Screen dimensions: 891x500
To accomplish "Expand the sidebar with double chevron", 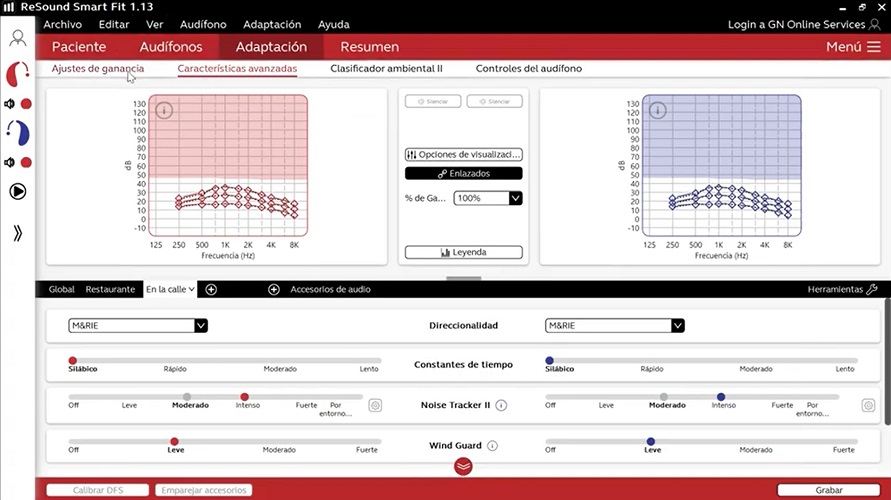I will (x=18, y=233).
